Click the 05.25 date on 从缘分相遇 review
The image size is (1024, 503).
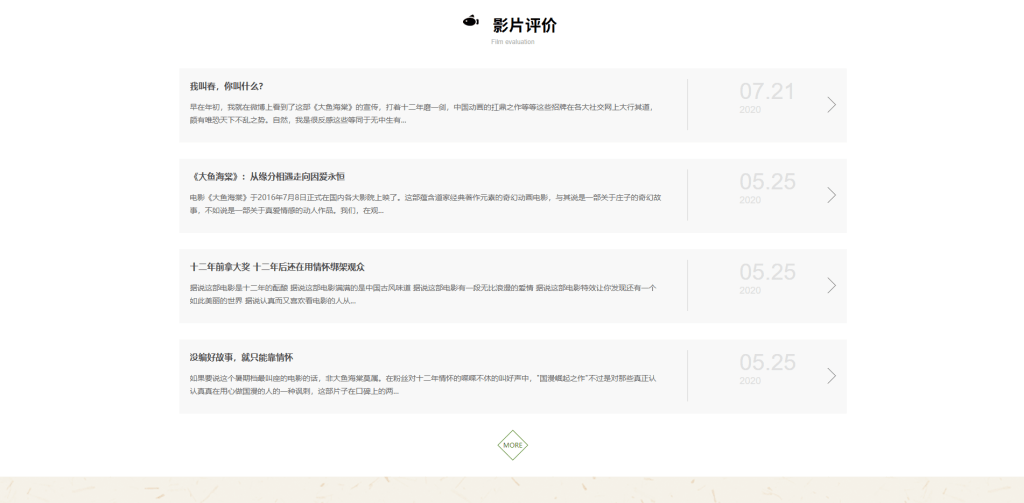pyautogui.click(x=767, y=182)
